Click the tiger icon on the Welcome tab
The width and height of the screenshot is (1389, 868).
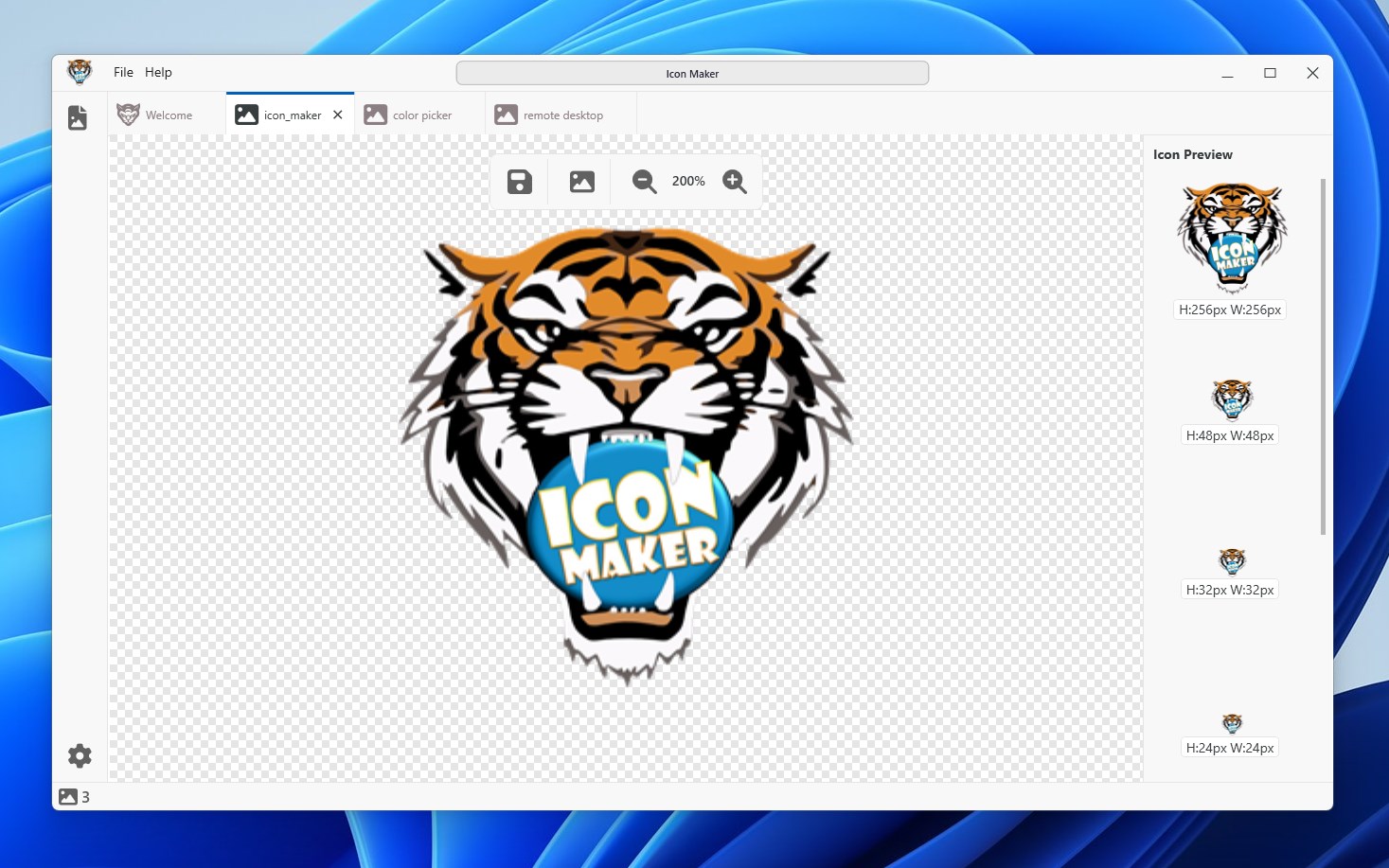[x=127, y=114]
